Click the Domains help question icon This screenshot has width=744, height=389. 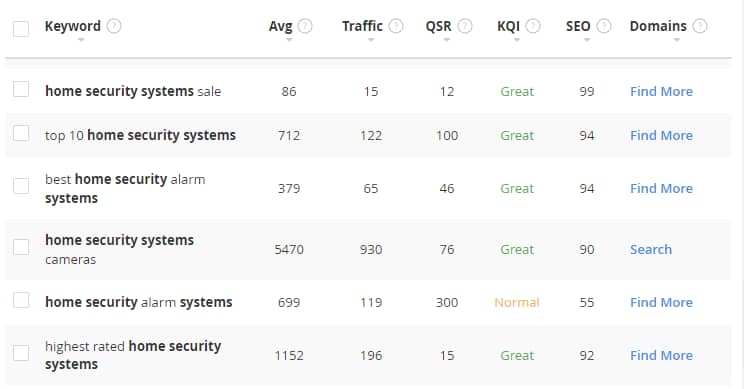coord(700,26)
